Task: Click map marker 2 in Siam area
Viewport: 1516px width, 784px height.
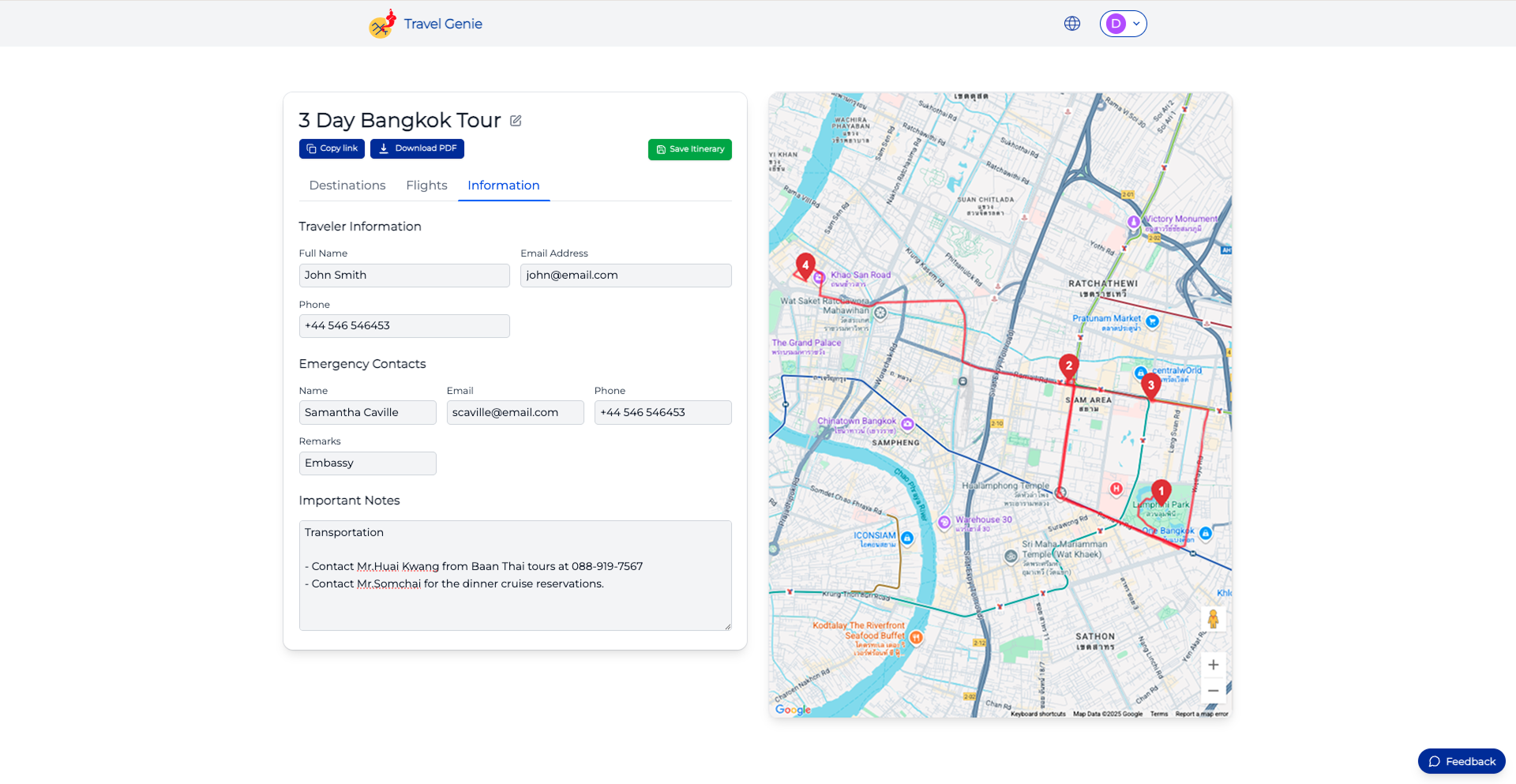Action: coord(1068,366)
